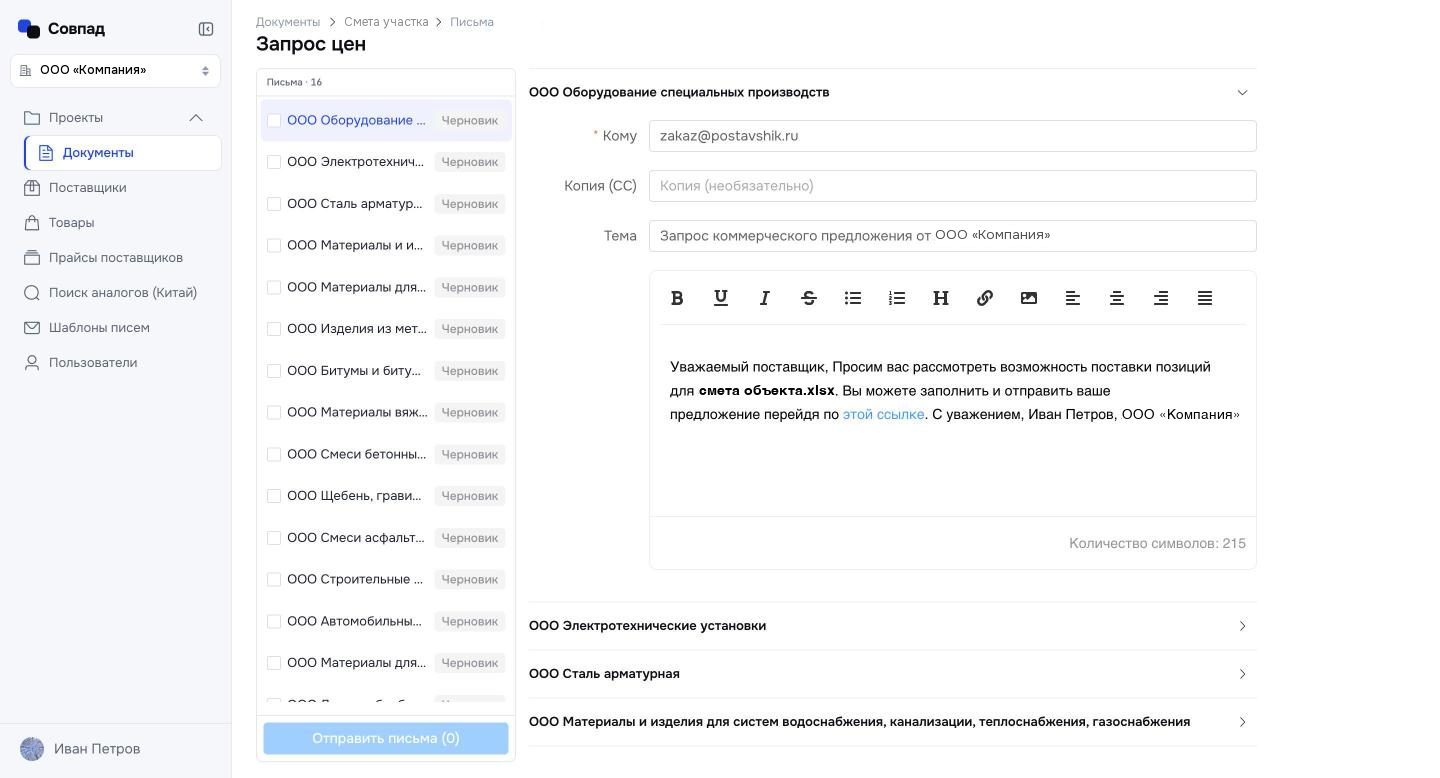The image size is (1440, 778).
Task: Justify the text
Action: click(x=1205, y=298)
